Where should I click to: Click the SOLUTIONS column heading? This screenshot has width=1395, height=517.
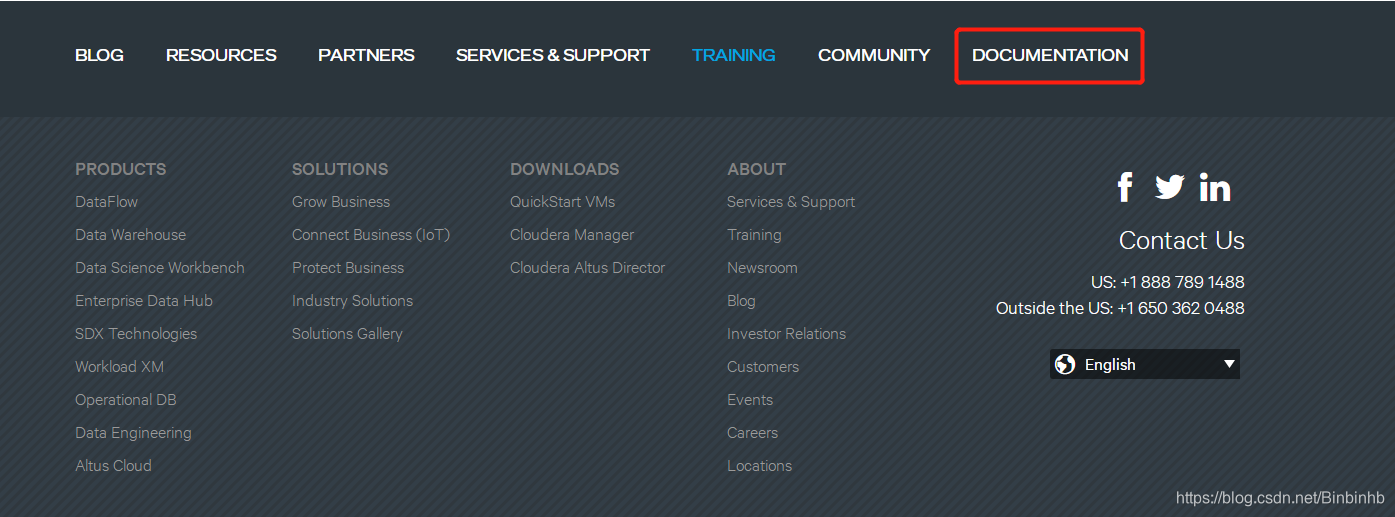coord(340,169)
